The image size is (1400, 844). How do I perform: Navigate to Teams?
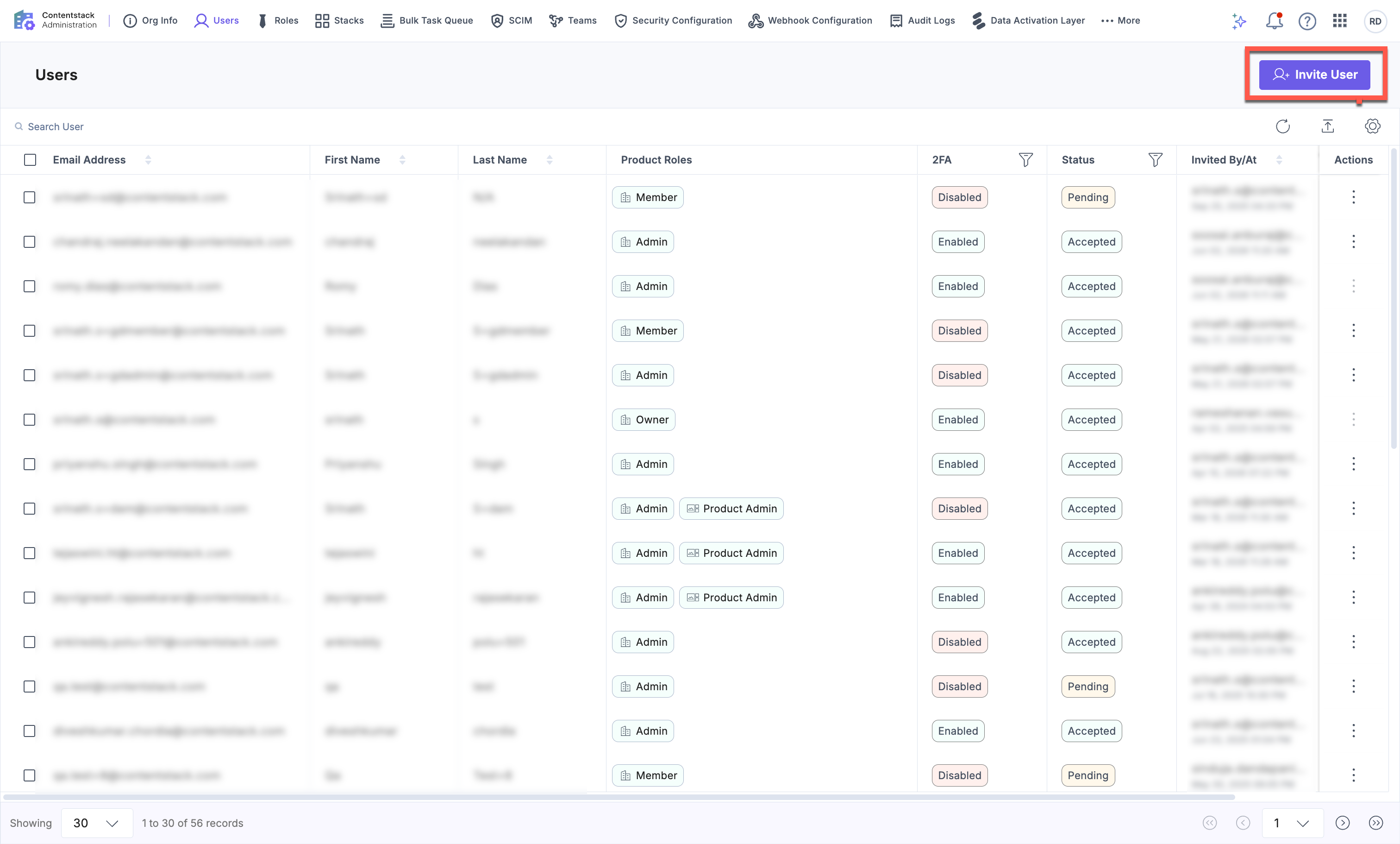(573, 20)
